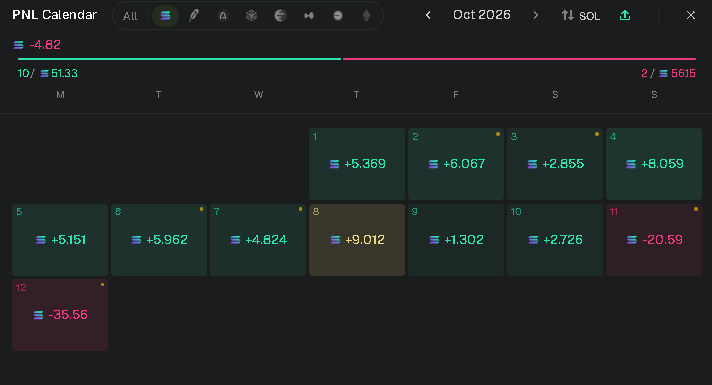This screenshot has height=385, width=712.
Task: Open day 10 cell showing +2.726
Action: pos(555,240)
